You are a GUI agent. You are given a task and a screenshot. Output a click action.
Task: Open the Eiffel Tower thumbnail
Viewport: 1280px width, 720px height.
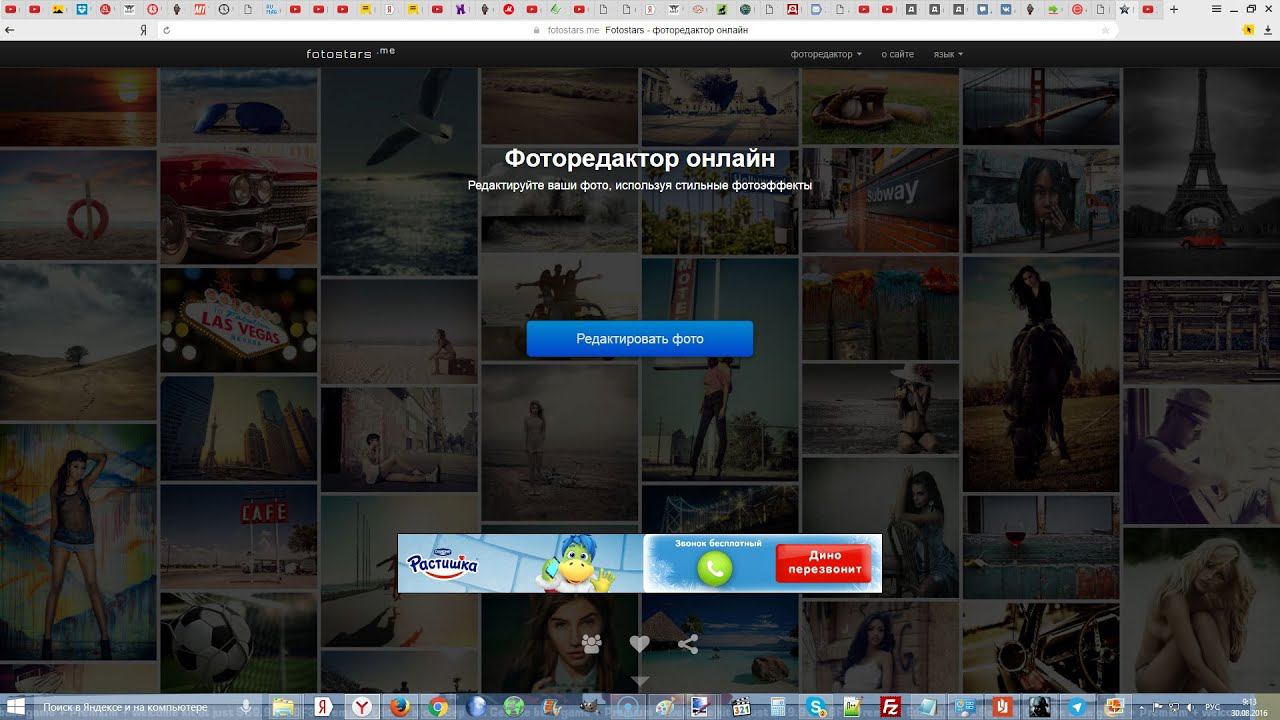pos(1201,172)
